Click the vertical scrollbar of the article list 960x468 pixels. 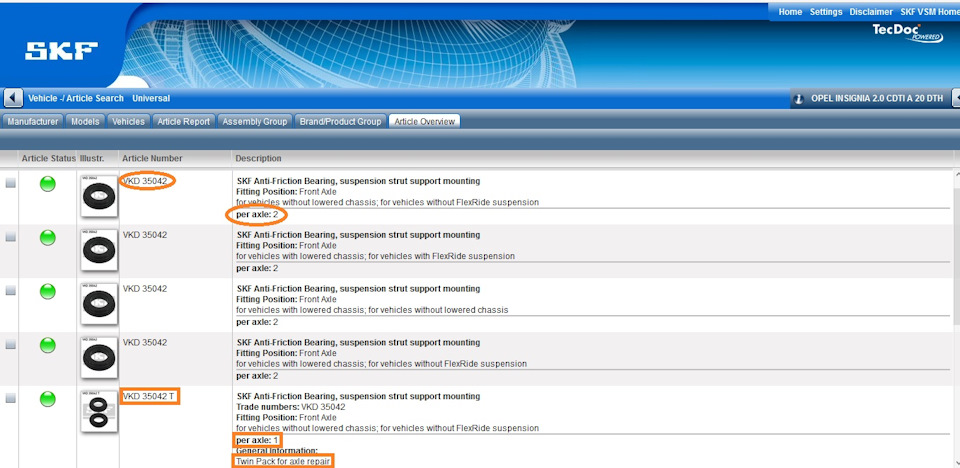956,319
